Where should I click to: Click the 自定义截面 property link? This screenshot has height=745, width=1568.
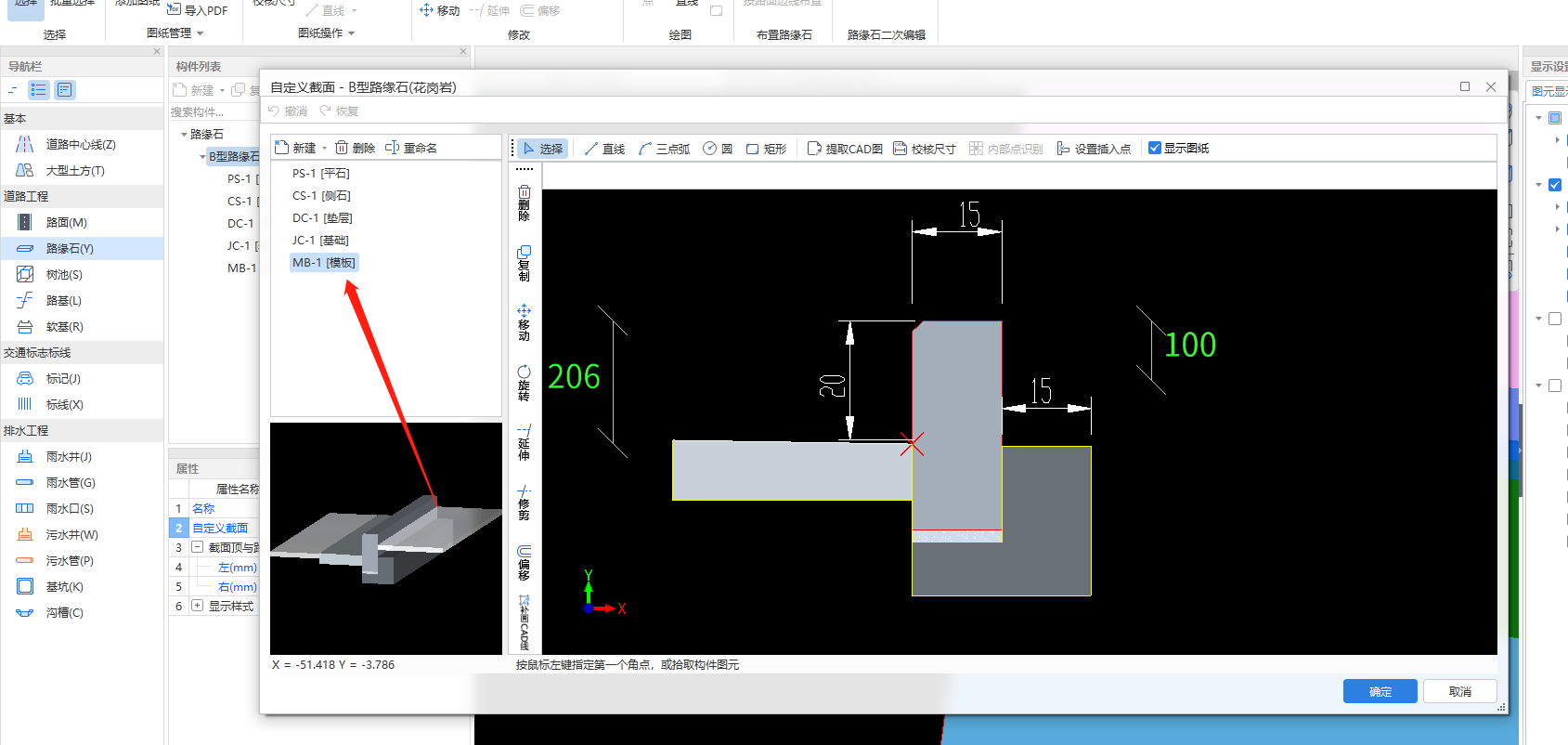pyautogui.click(x=220, y=528)
